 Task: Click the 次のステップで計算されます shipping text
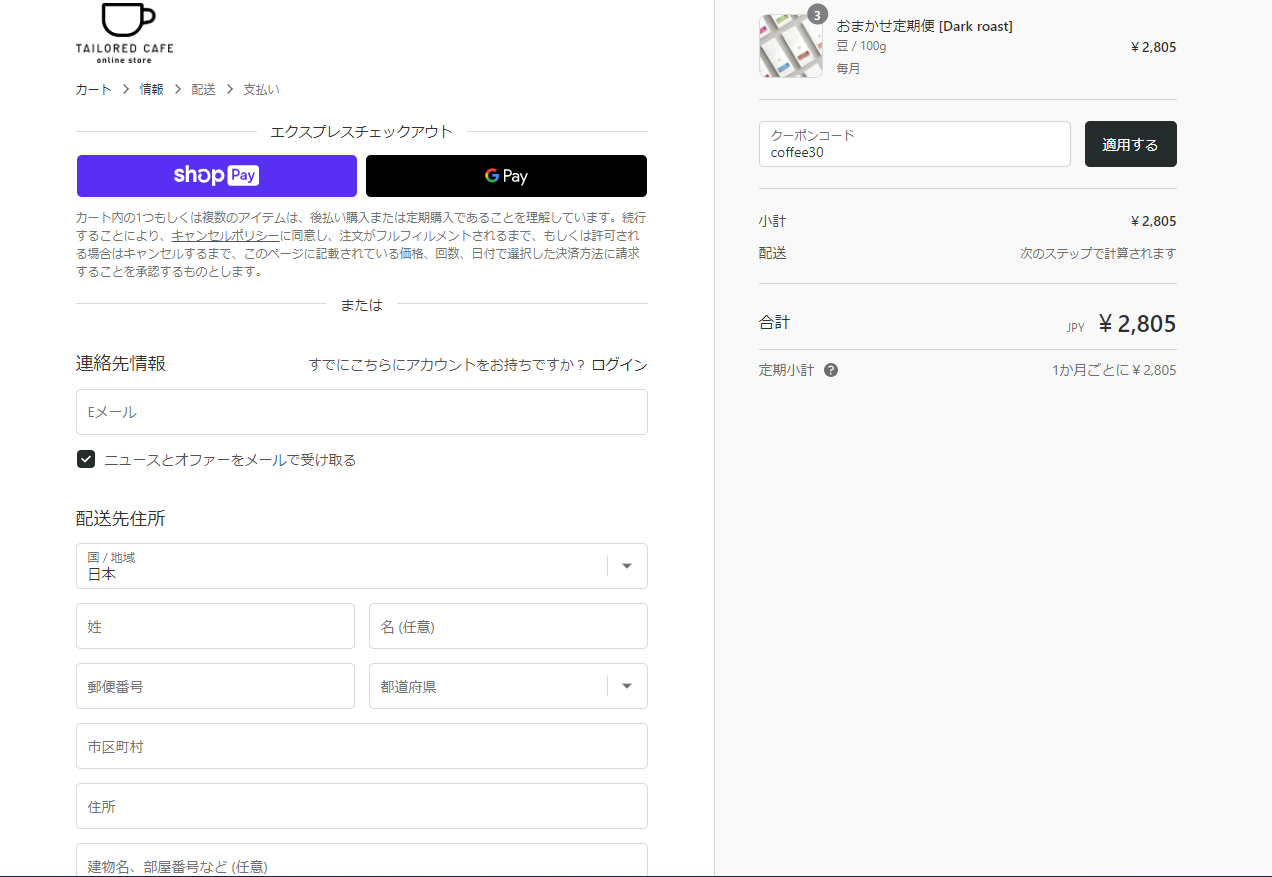[1098, 253]
